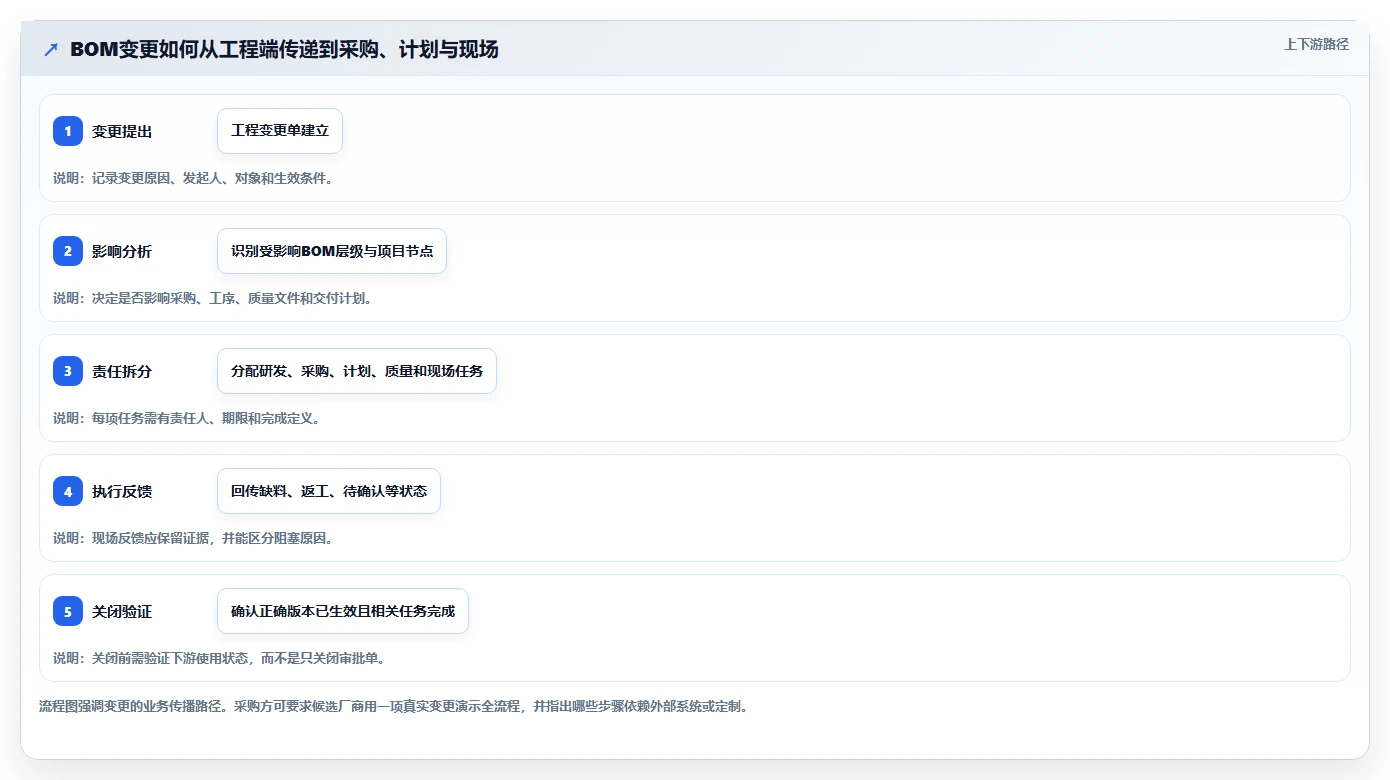
Task: Click the 影响分析 step label
Action: click(122, 252)
